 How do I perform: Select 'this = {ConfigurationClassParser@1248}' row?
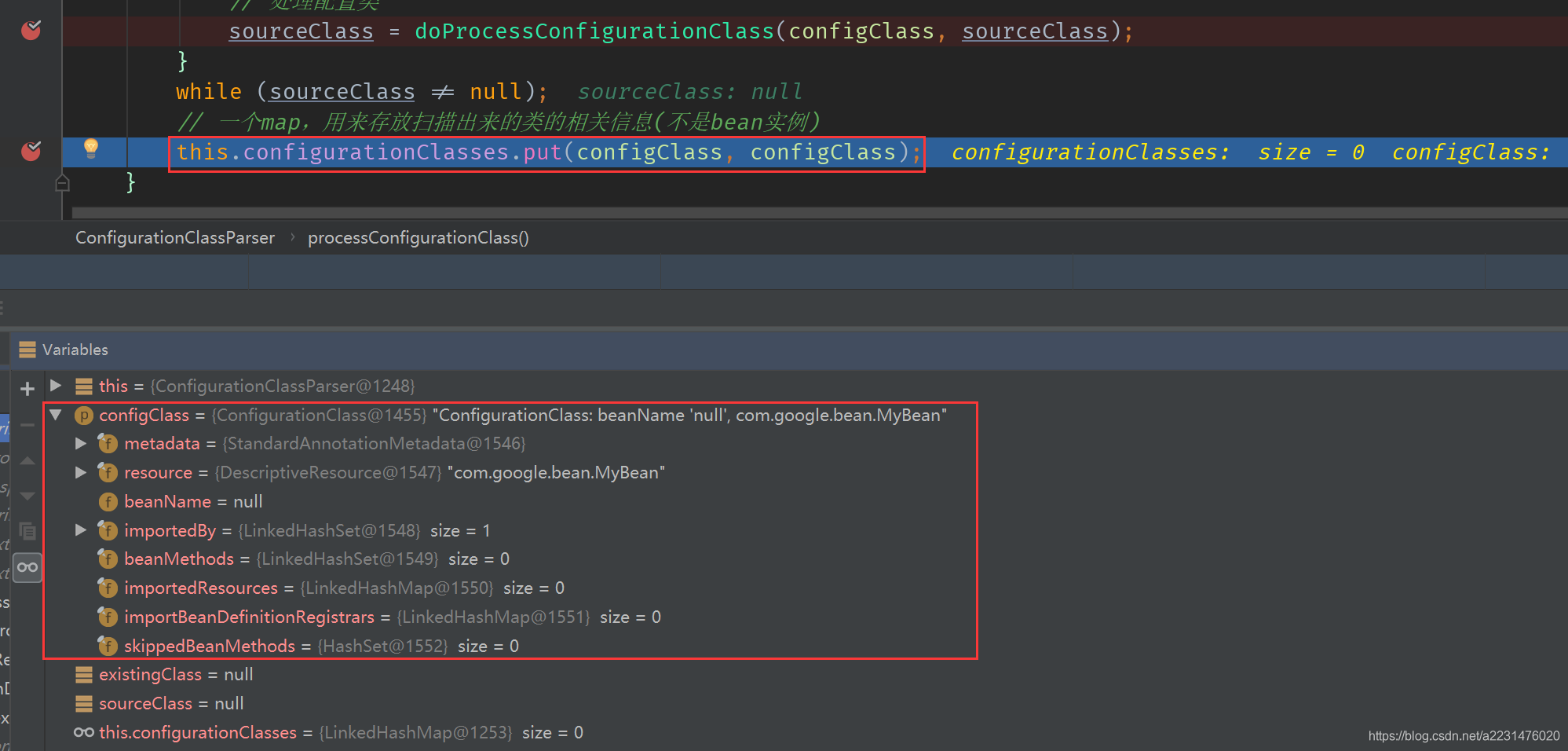257,386
